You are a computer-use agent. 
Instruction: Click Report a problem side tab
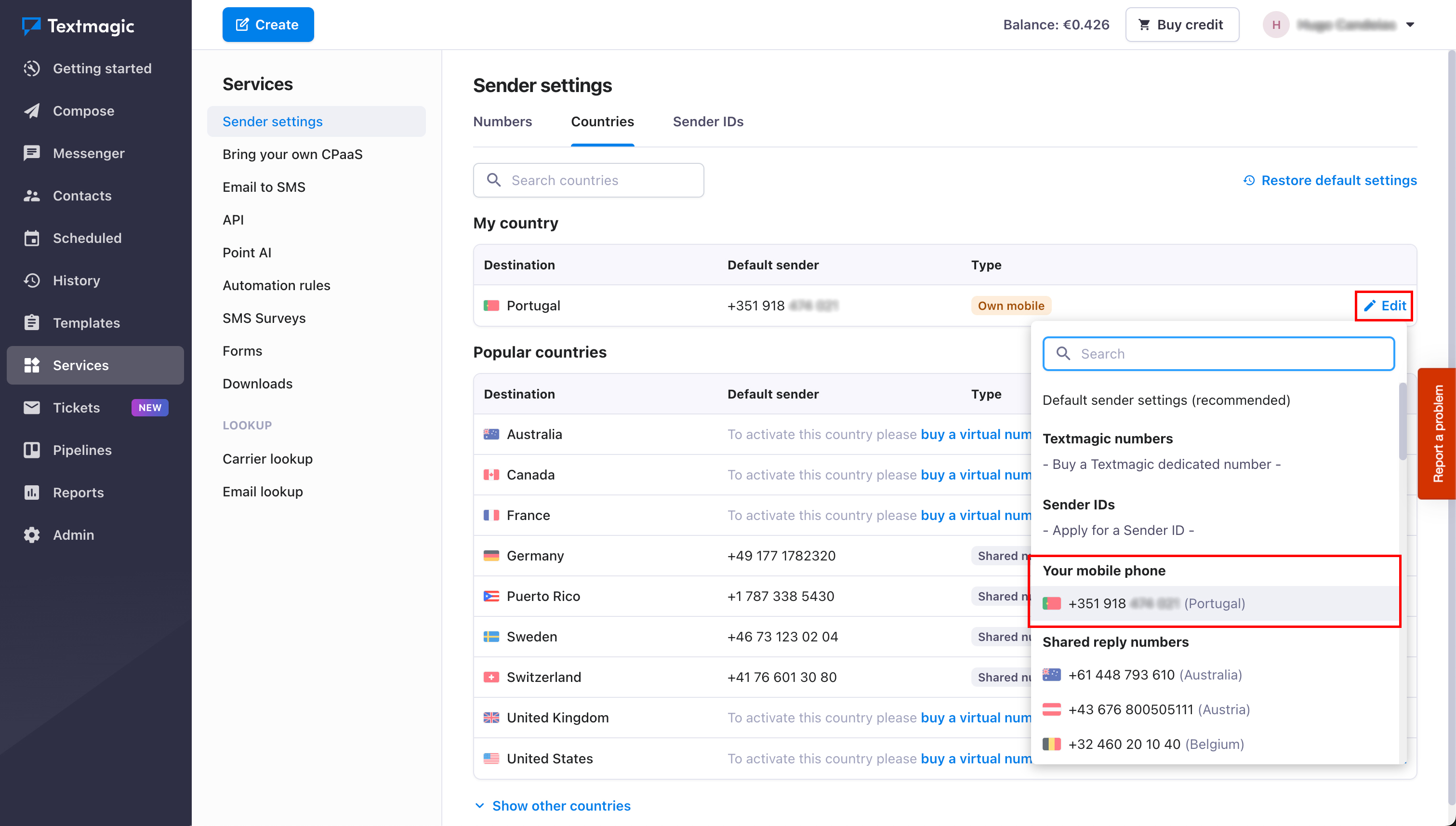tap(1437, 433)
